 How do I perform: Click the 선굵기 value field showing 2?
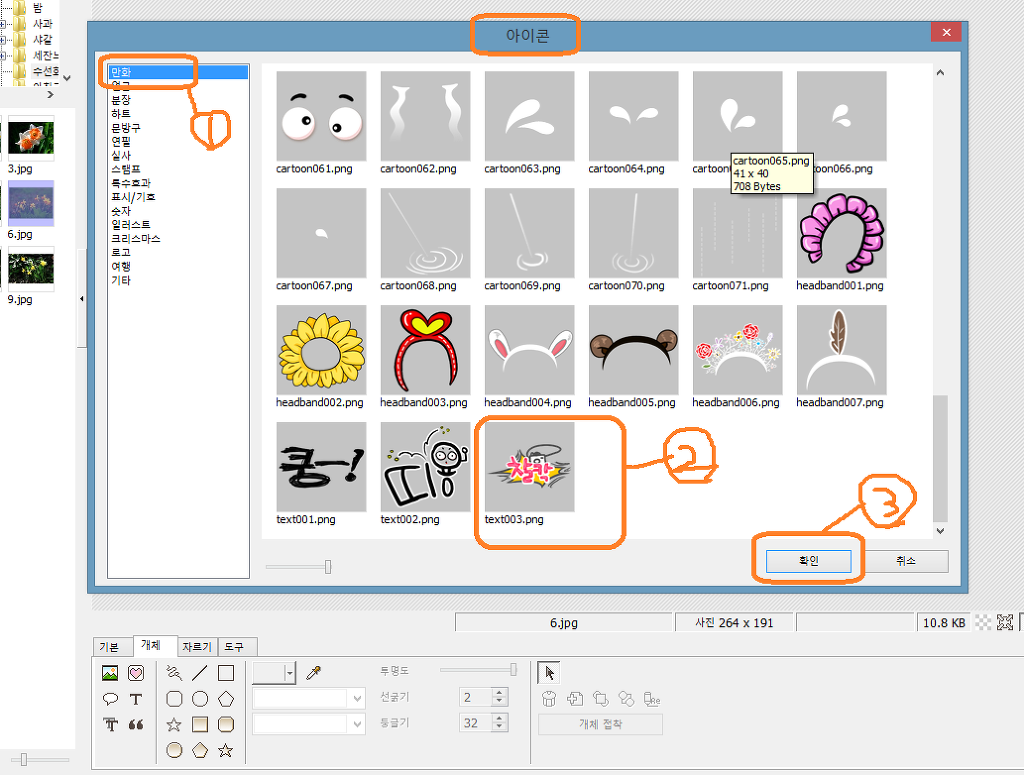(x=475, y=697)
